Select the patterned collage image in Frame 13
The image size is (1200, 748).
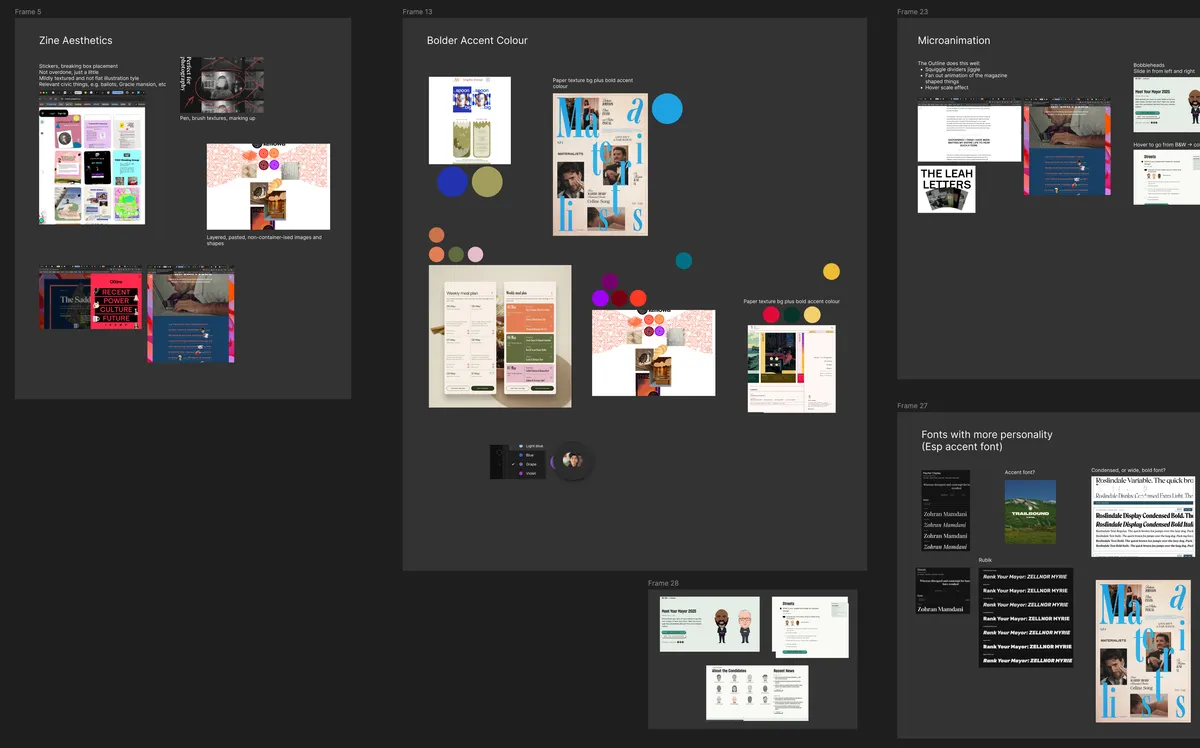coord(653,351)
